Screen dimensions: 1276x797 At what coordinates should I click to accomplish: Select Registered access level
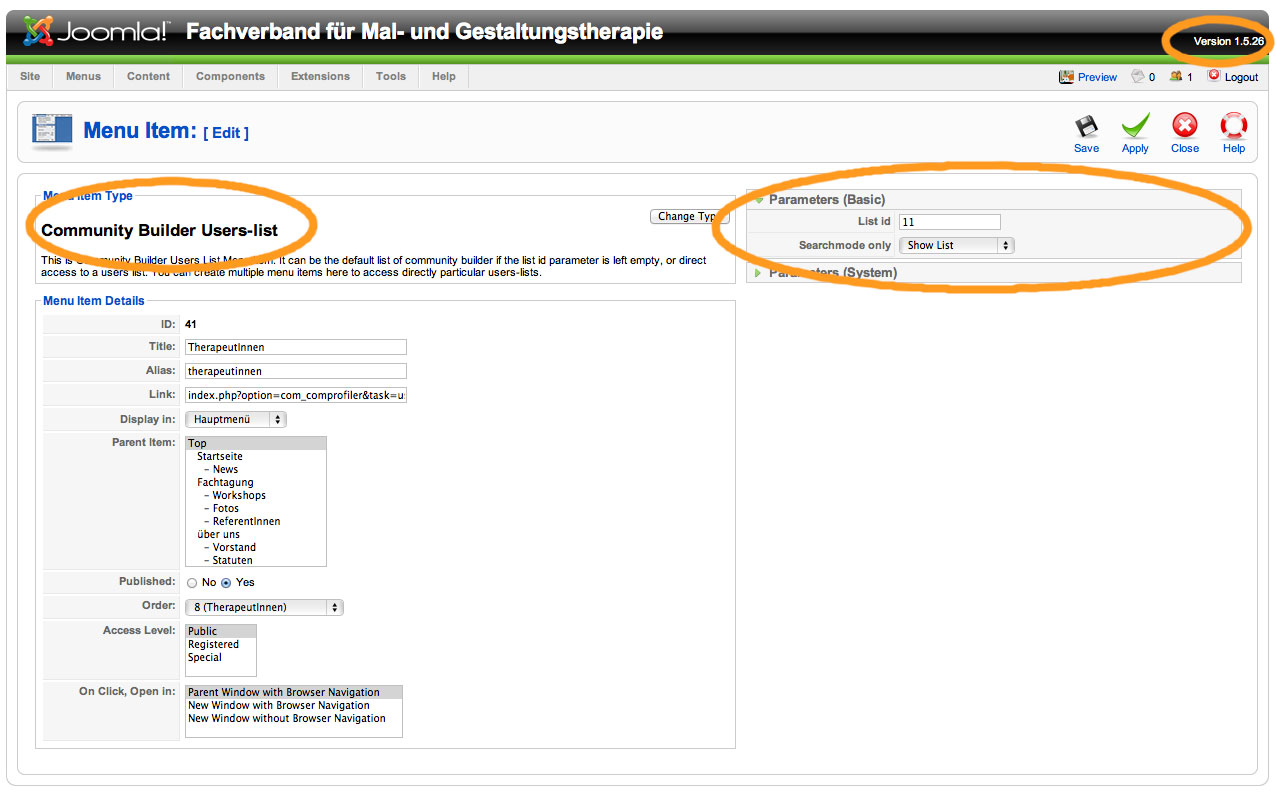213,644
